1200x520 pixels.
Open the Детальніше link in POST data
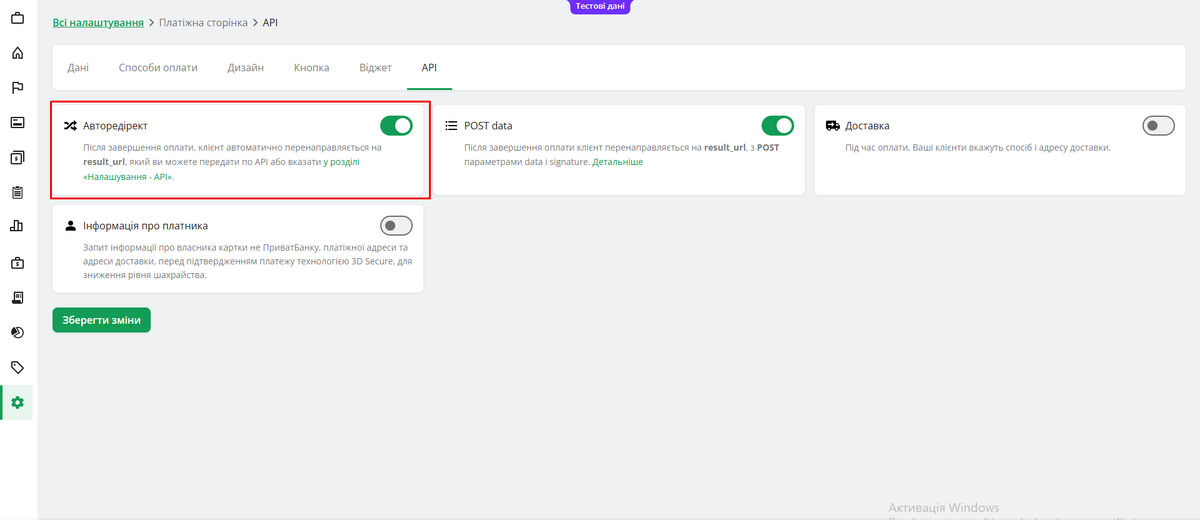click(617, 161)
